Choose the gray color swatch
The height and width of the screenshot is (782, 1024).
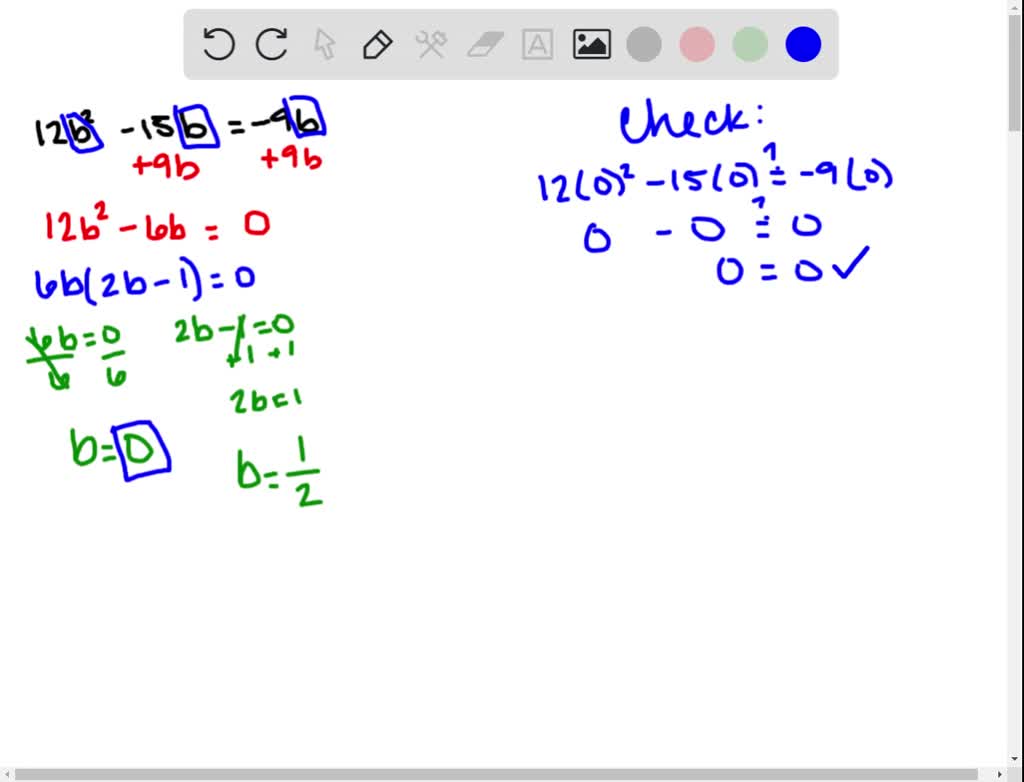click(x=644, y=44)
